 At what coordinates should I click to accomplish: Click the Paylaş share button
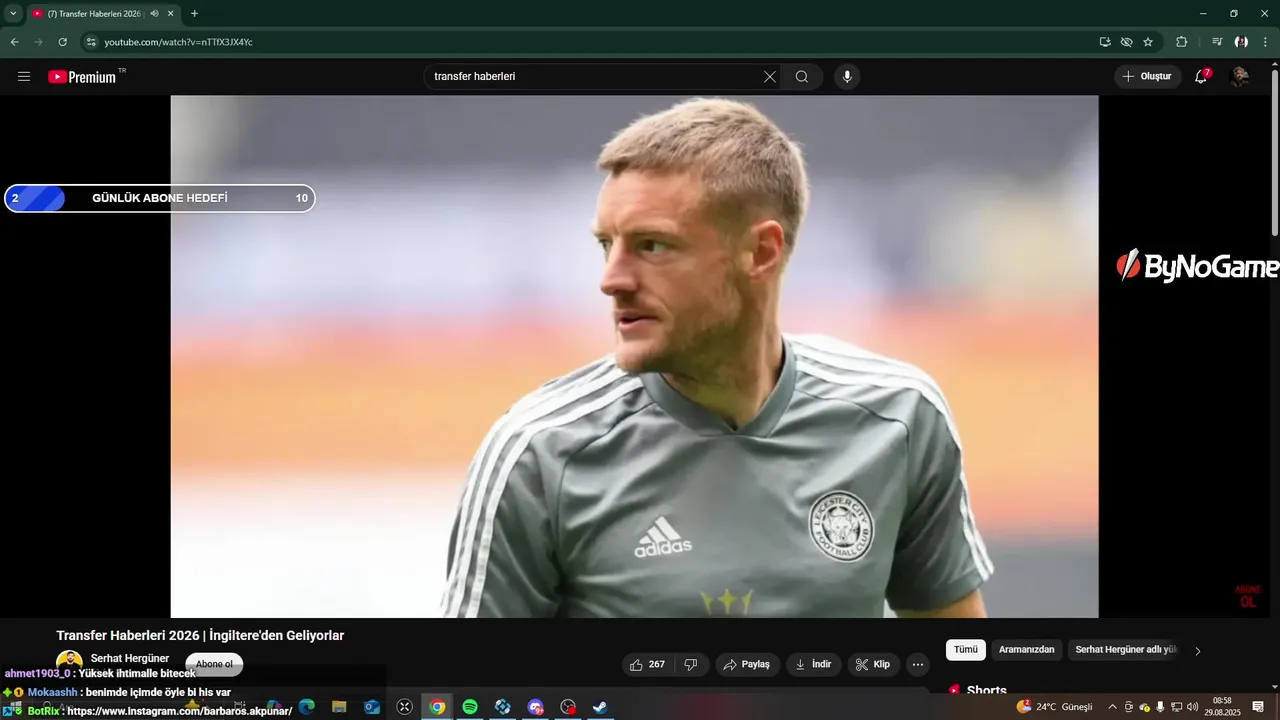(747, 664)
